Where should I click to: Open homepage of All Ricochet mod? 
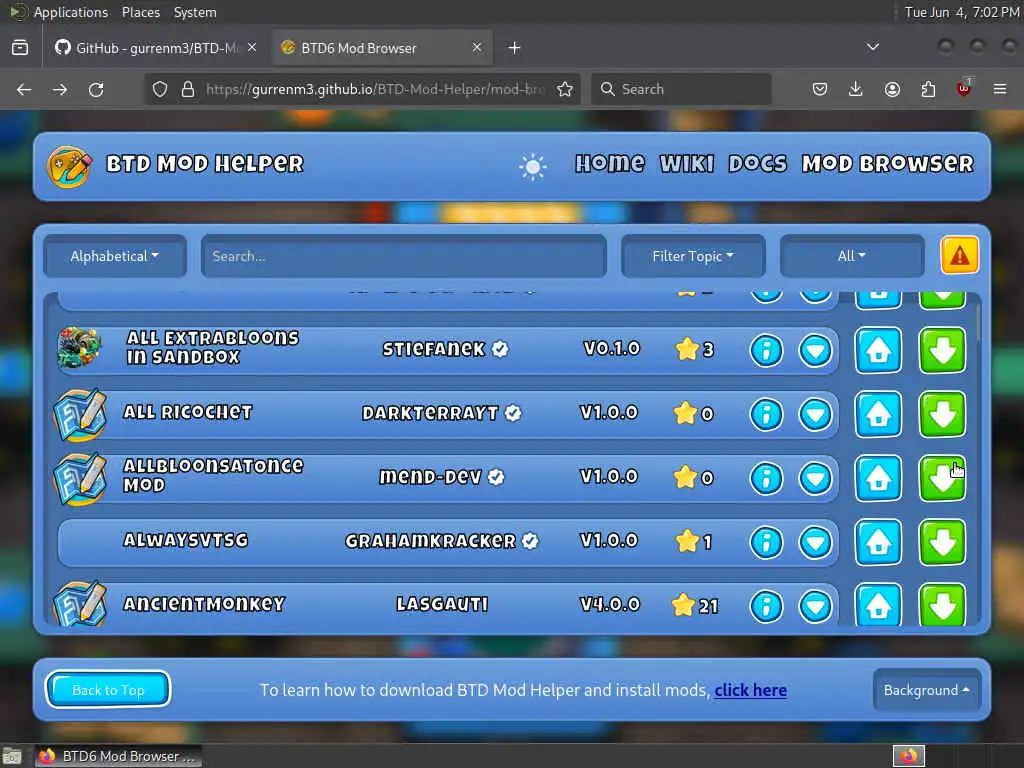pos(878,414)
